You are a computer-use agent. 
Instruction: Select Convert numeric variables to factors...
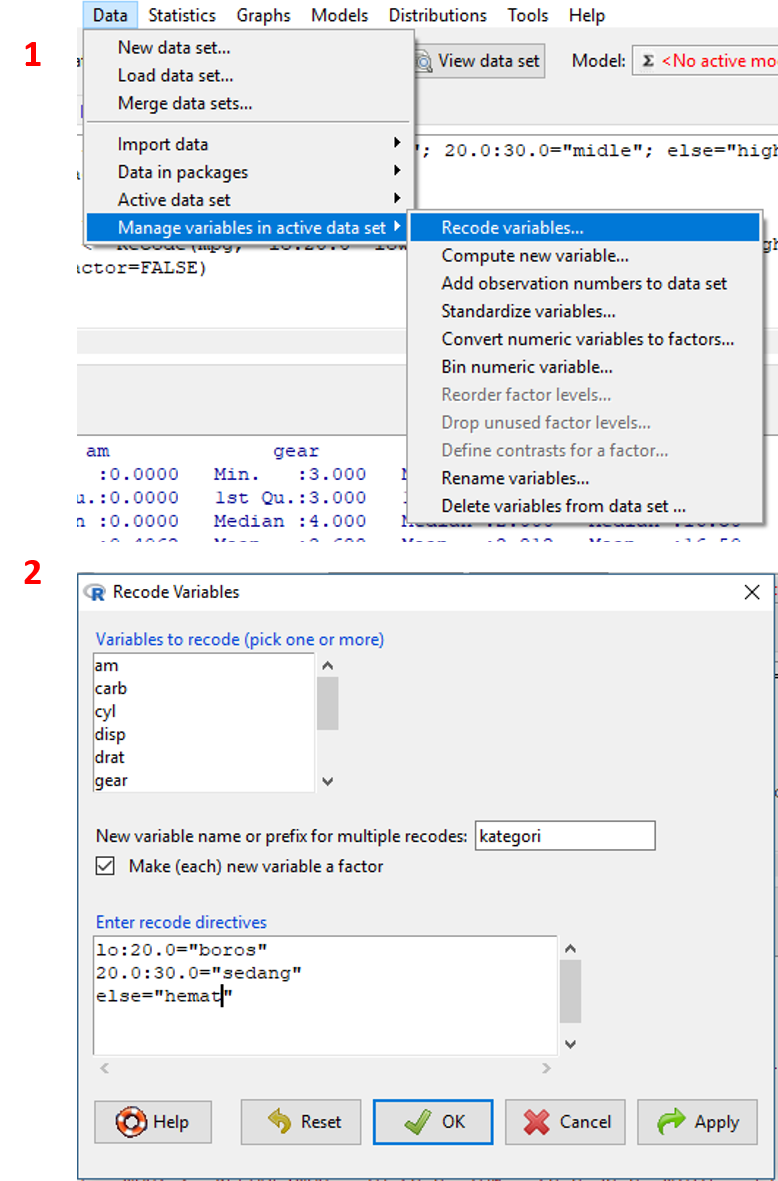pos(584,340)
